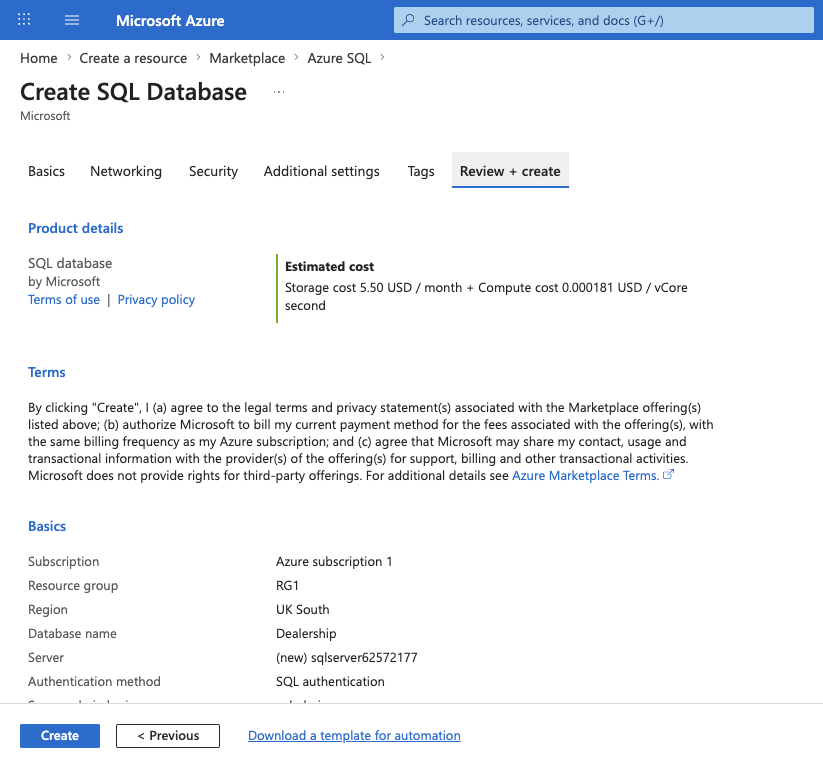Open the portal hamburger menu

[72, 20]
